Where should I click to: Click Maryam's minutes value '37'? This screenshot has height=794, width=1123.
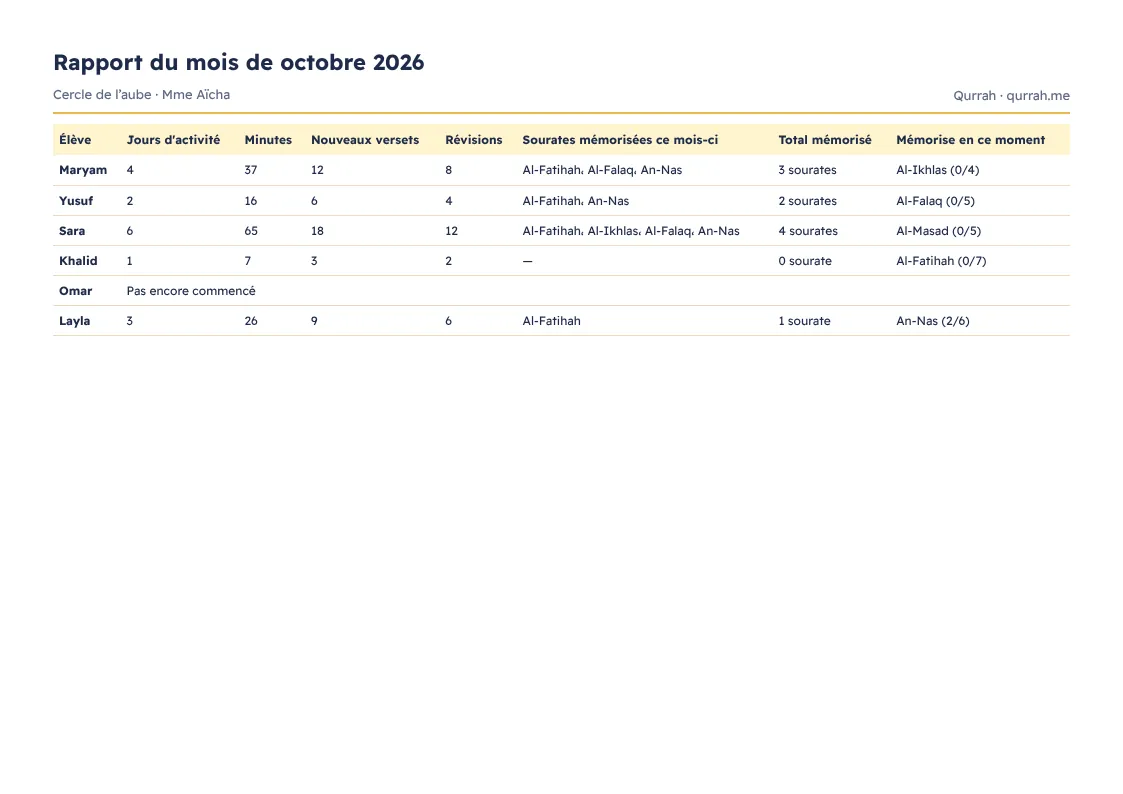click(251, 170)
